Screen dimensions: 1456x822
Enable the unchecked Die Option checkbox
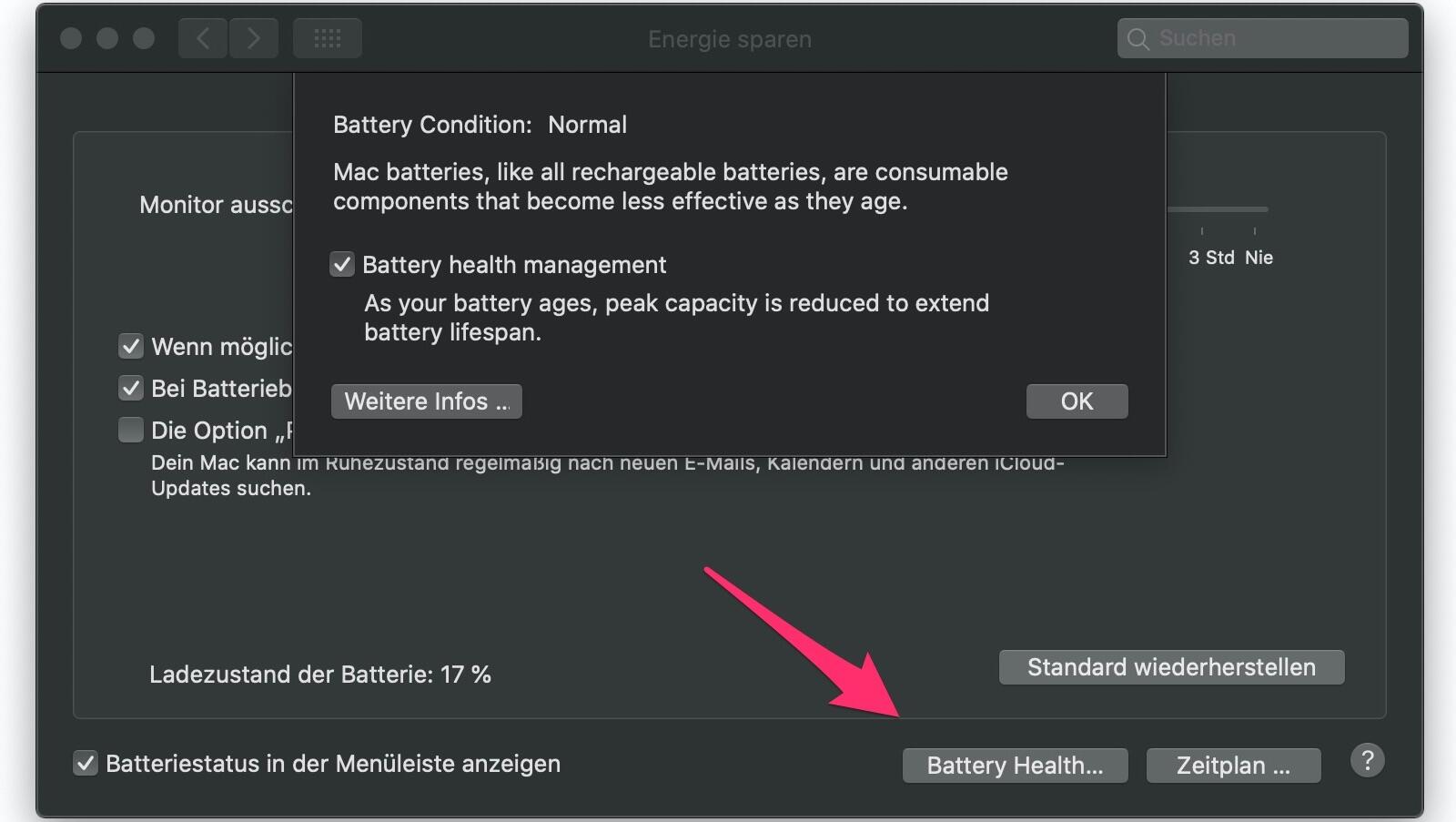coord(131,431)
